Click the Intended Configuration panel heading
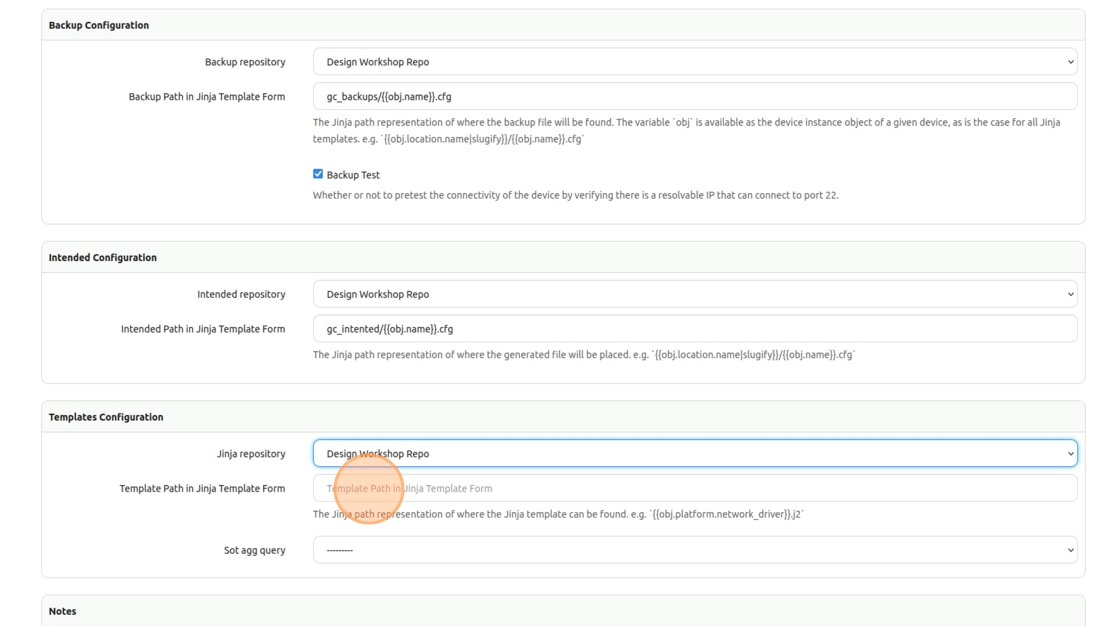Screen dimensions: 1120x626 (x=103, y=257)
